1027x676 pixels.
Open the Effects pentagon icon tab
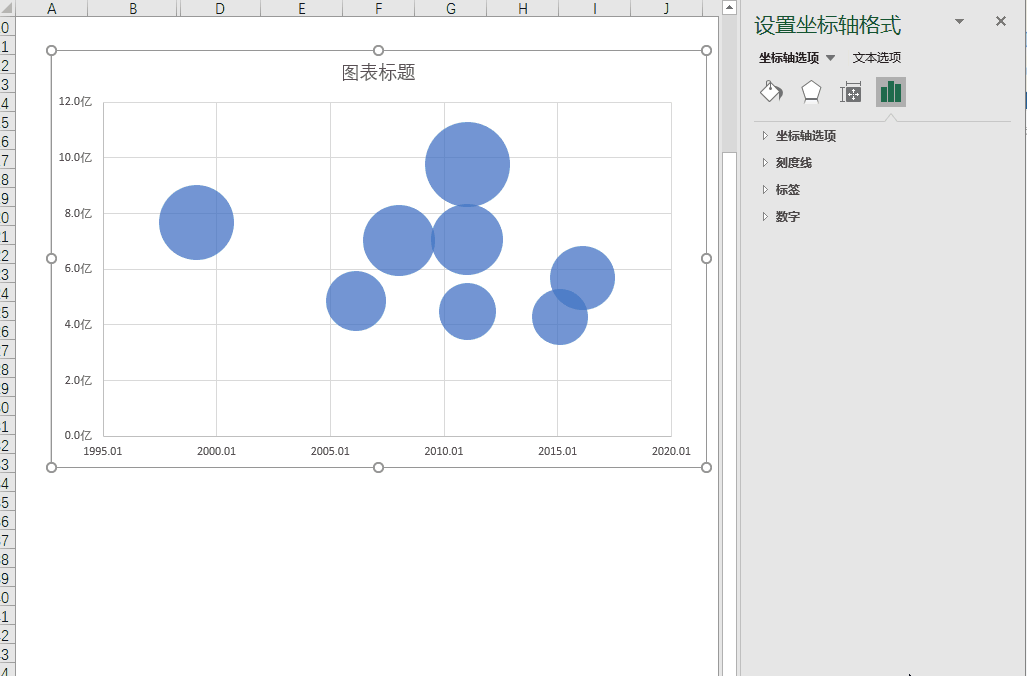click(x=811, y=92)
